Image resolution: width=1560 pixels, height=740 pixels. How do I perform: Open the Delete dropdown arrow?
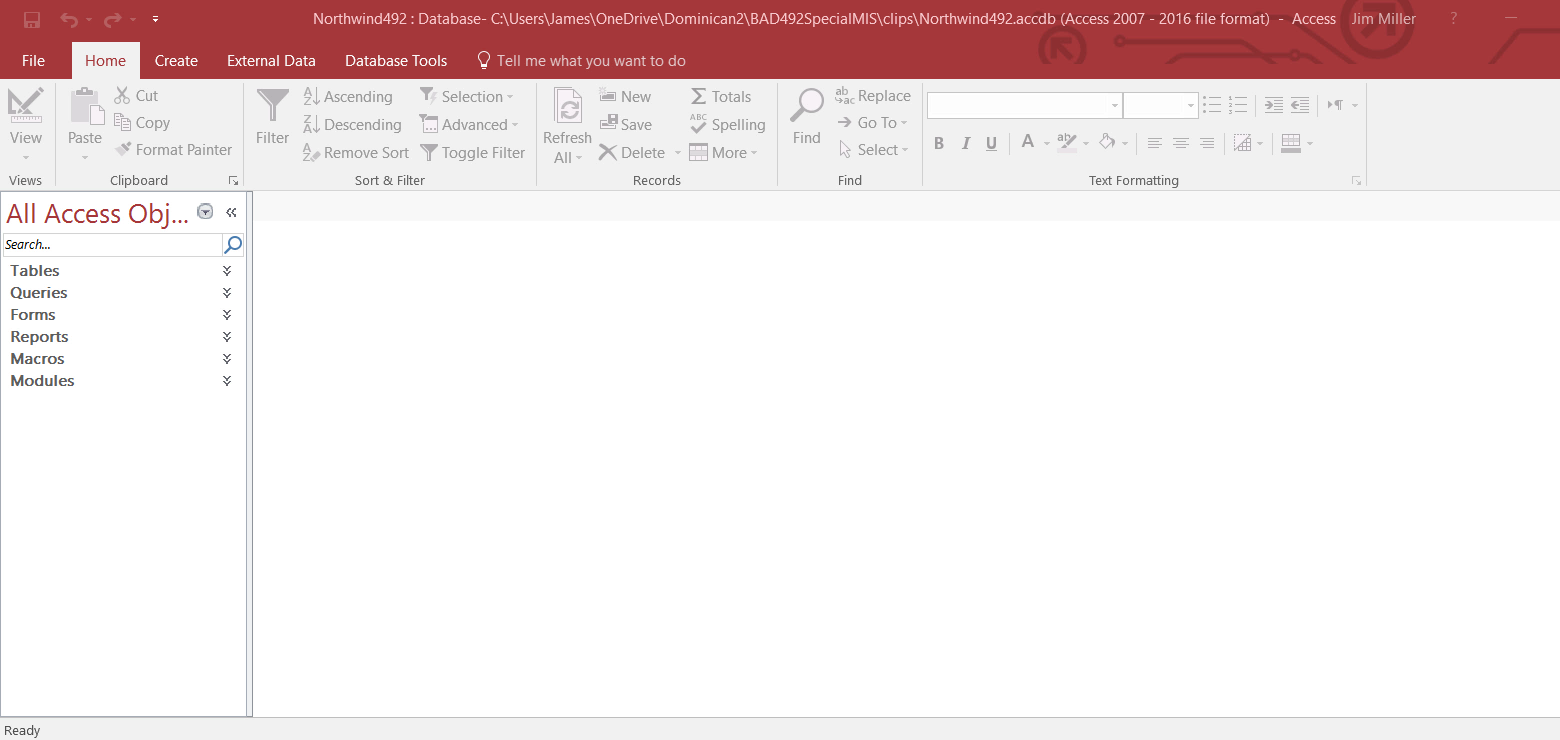(x=677, y=153)
